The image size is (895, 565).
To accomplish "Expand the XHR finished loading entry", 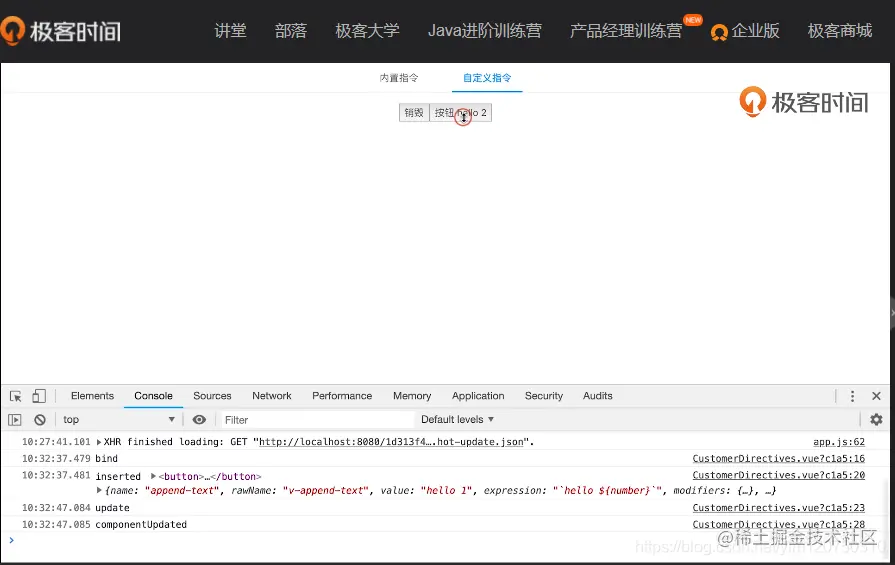I will point(99,442).
